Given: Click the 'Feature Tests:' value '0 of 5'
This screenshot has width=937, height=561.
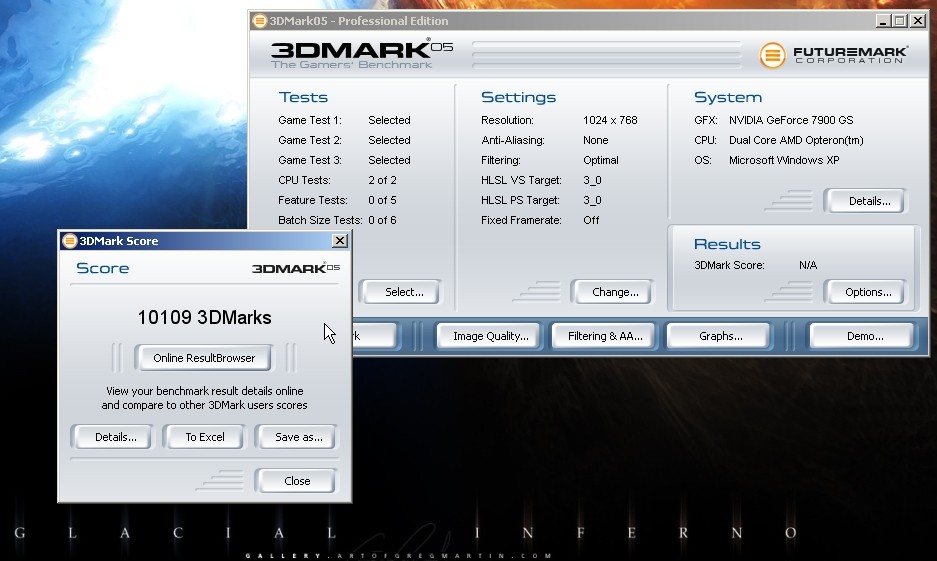Looking at the screenshot, I should (382, 200).
